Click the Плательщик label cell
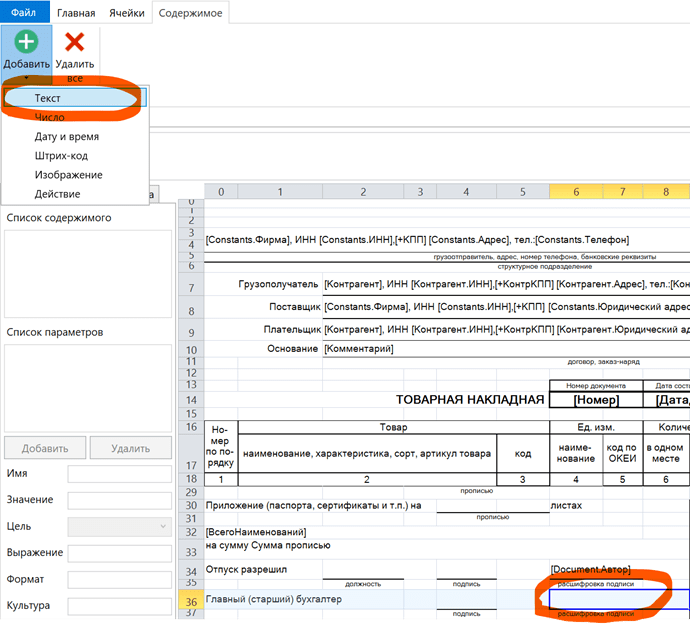 (292, 329)
